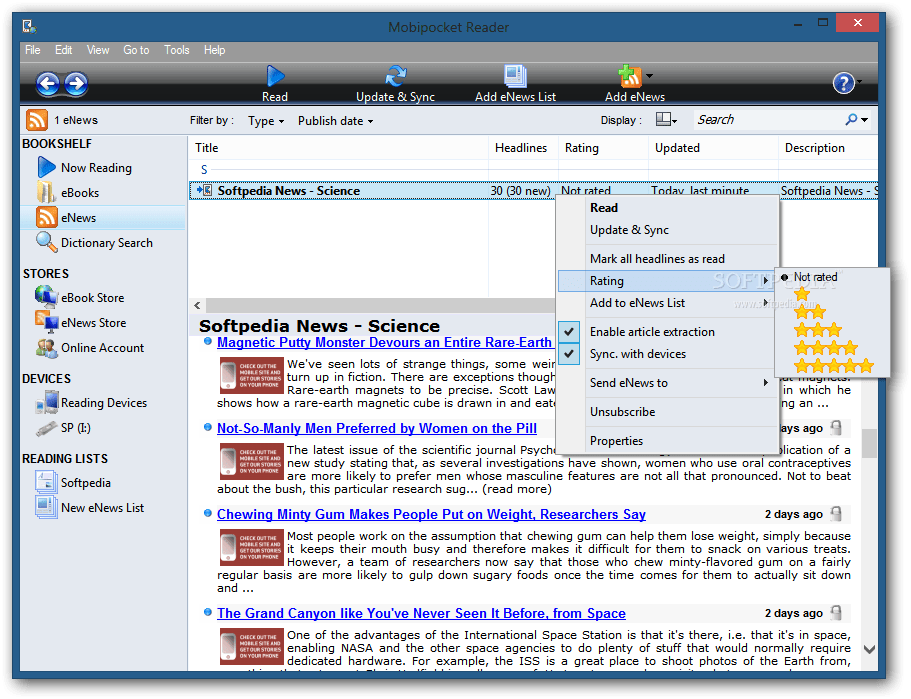Click the RSS icon beside 1 eNews
This screenshot has width=911, height=699.
point(37,120)
